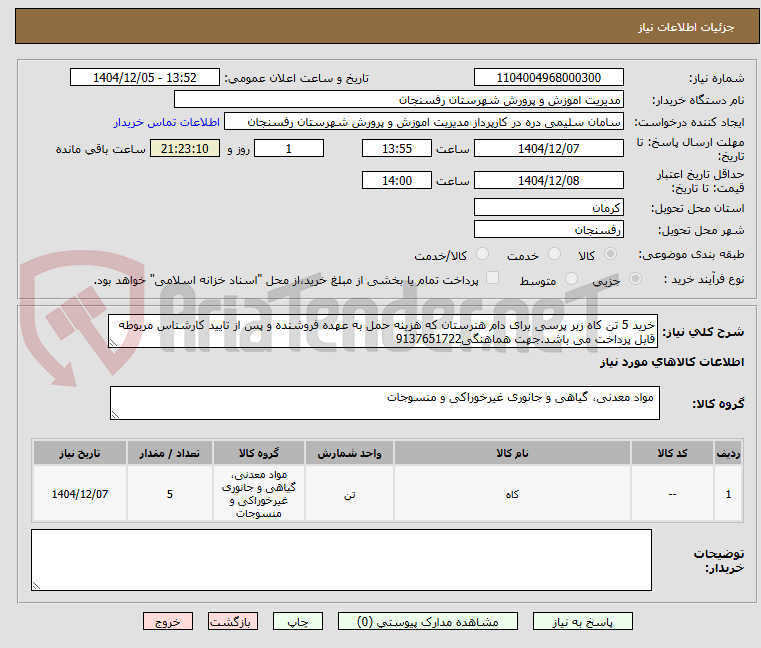Click the پاسخ به نیاز button
This screenshot has width=761, height=648.
coord(582,621)
